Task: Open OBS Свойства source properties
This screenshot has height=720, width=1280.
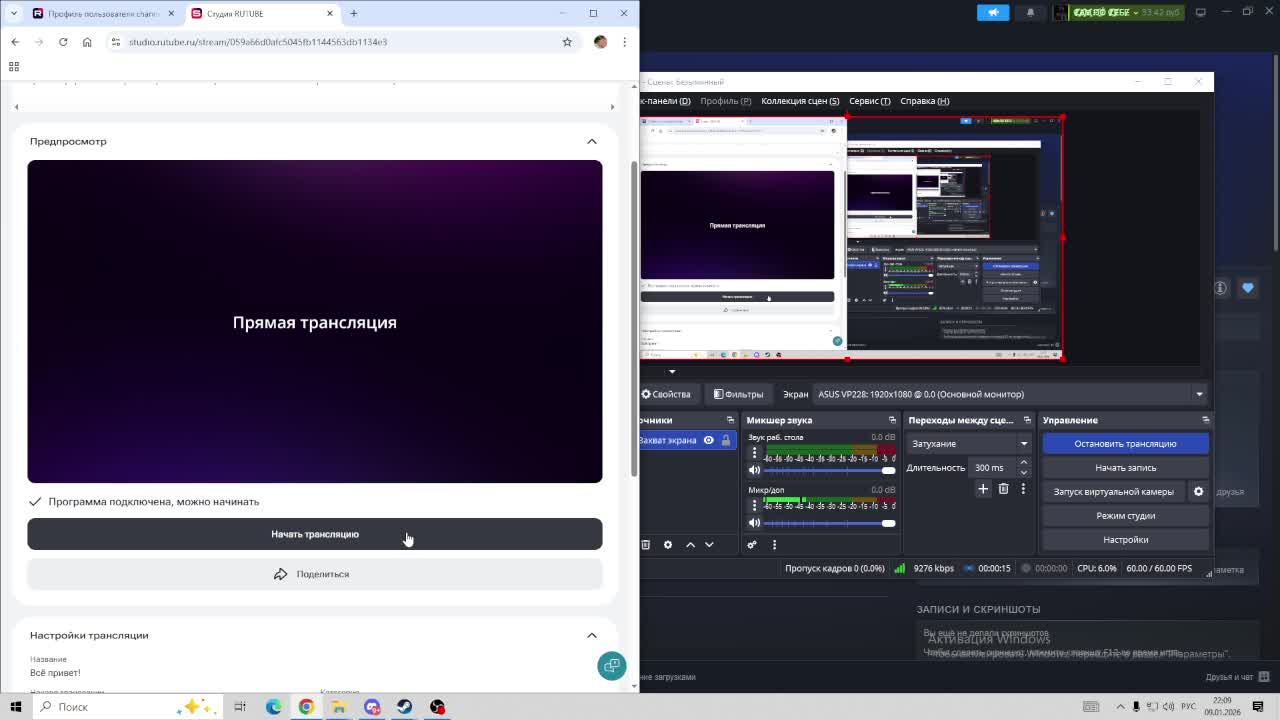Action: click(x=666, y=394)
